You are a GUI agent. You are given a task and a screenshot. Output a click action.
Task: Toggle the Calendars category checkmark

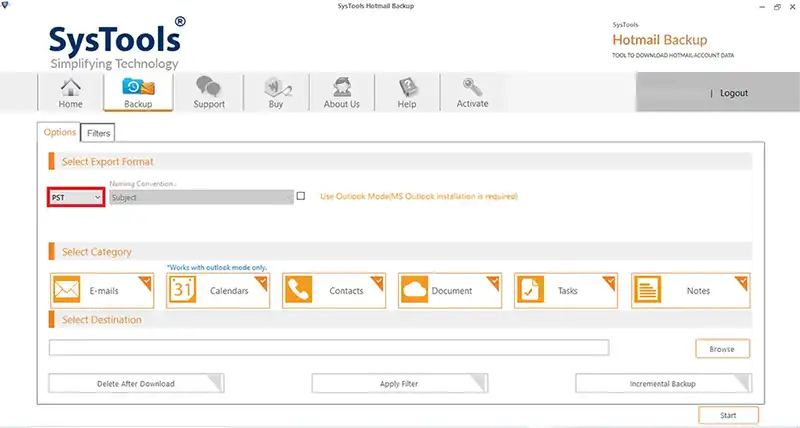[262, 282]
